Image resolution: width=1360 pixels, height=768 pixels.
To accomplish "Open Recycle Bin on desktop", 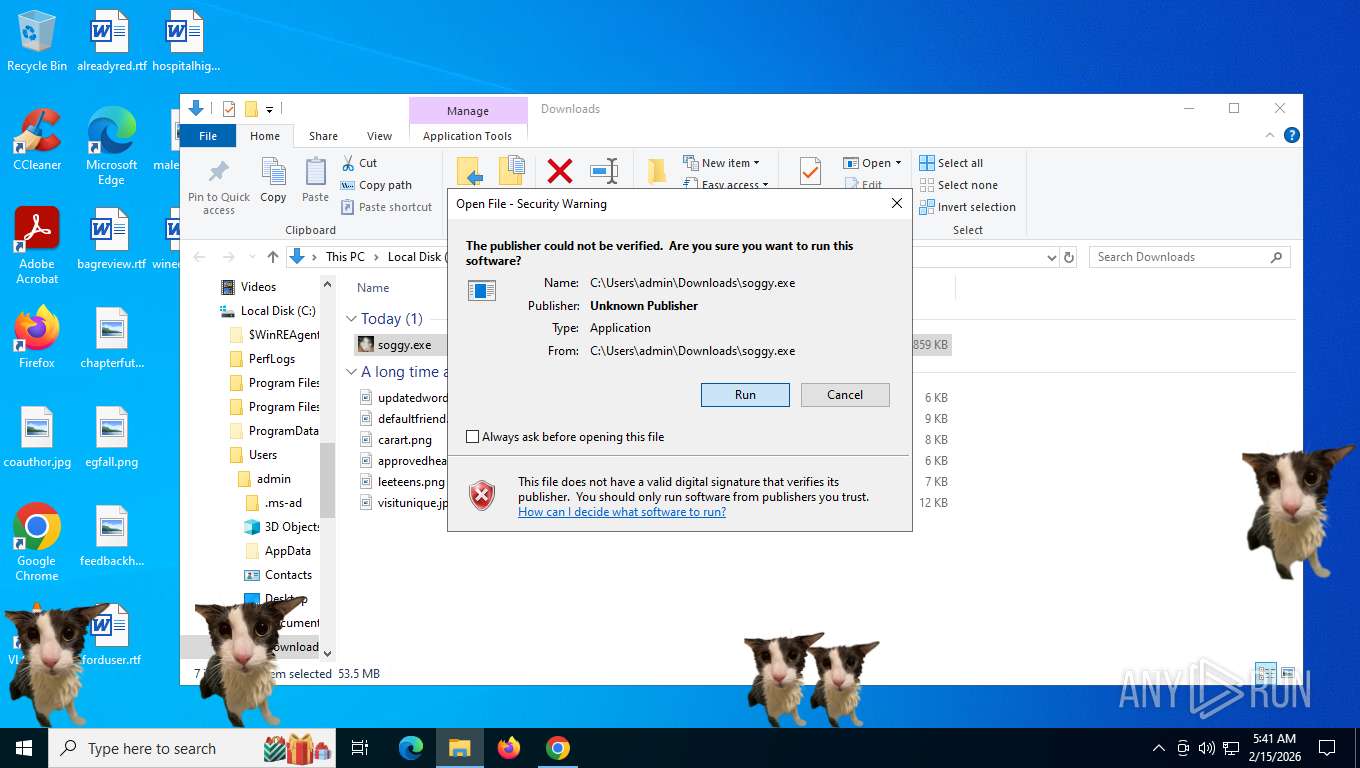I will pos(37,42).
